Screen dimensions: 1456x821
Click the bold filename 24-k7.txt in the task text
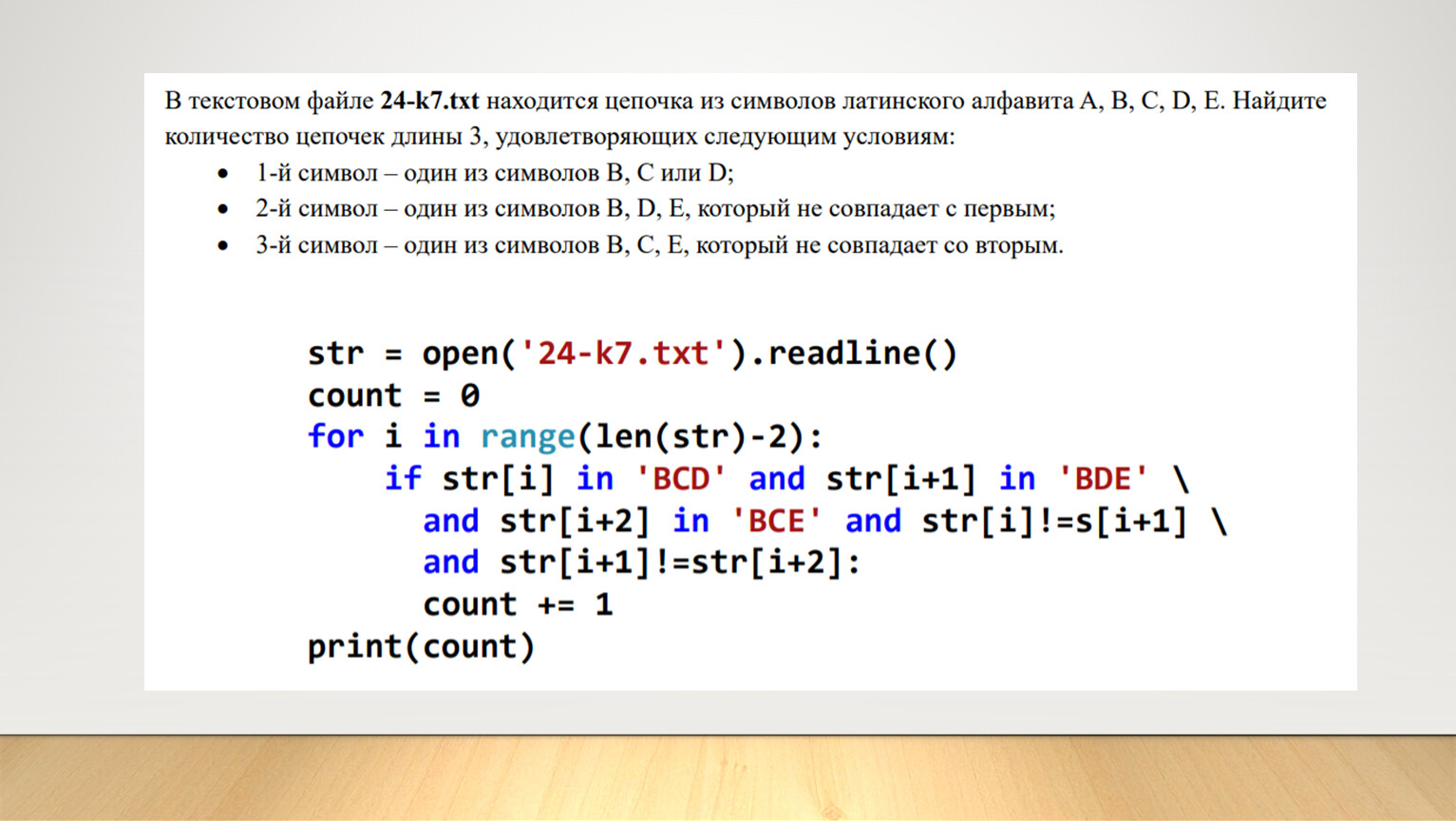coord(429,101)
